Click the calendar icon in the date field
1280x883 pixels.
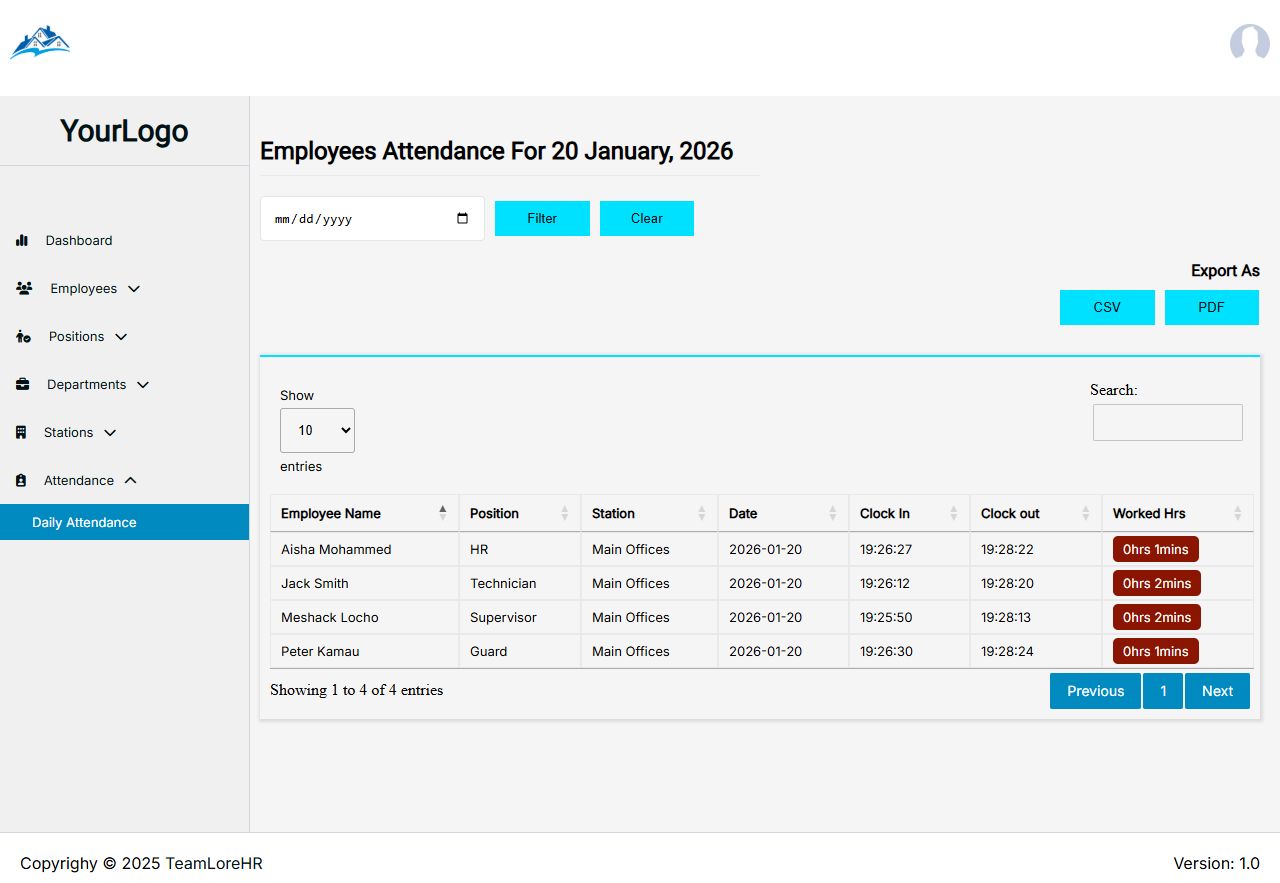pyautogui.click(x=461, y=217)
